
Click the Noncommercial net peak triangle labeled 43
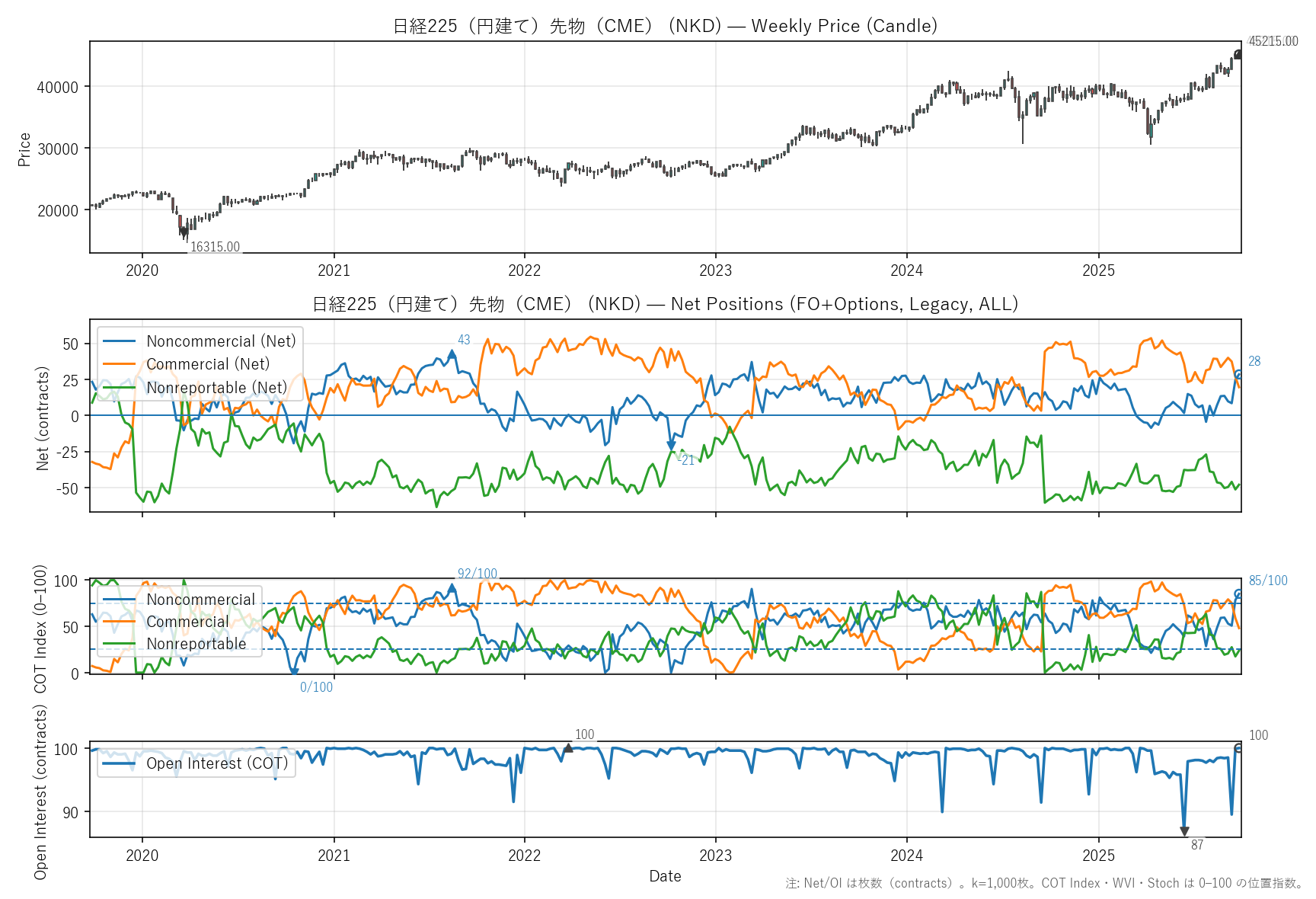[452, 354]
